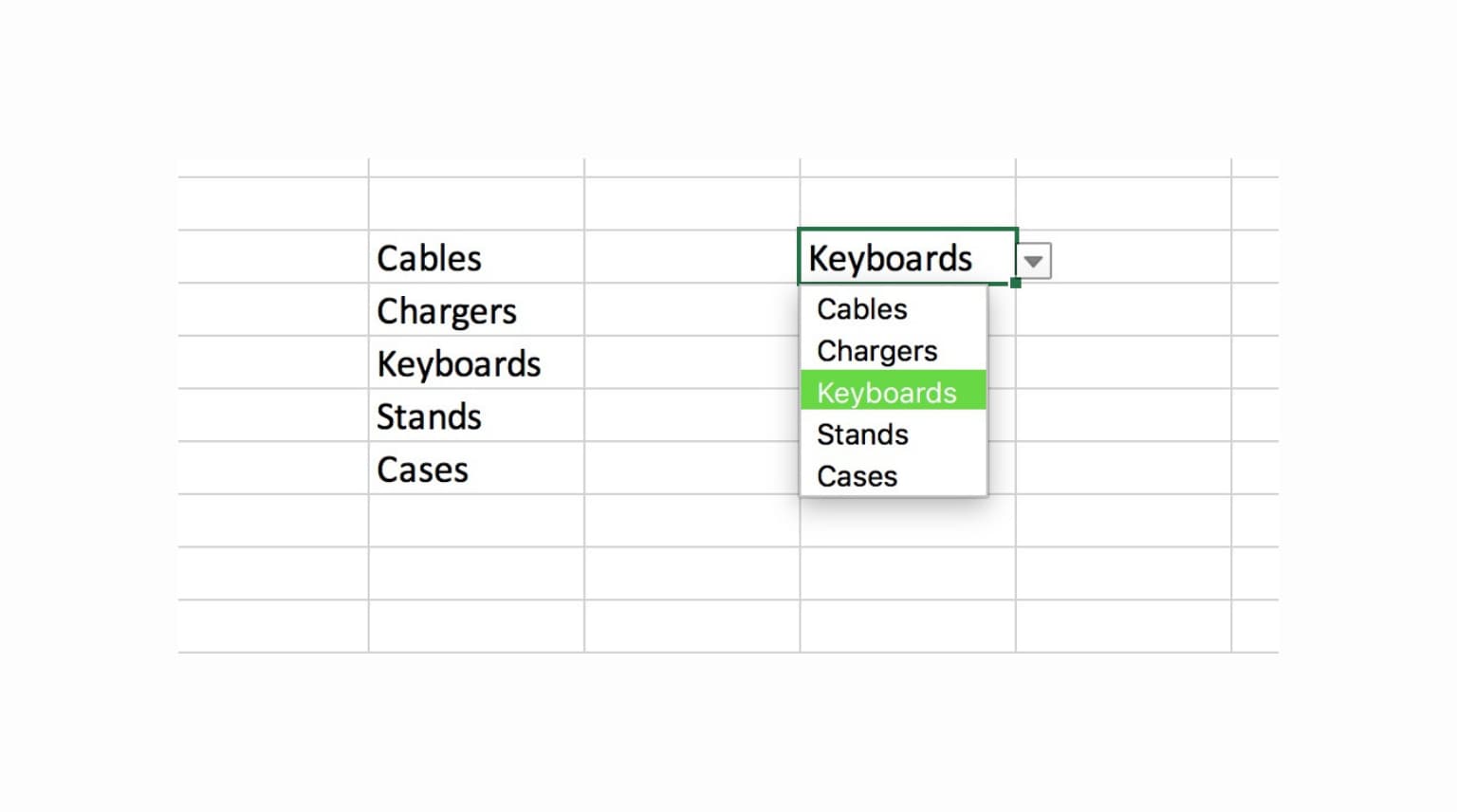
Task: Select empty cell between Cables and Keyboards cell
Action: 692,256
